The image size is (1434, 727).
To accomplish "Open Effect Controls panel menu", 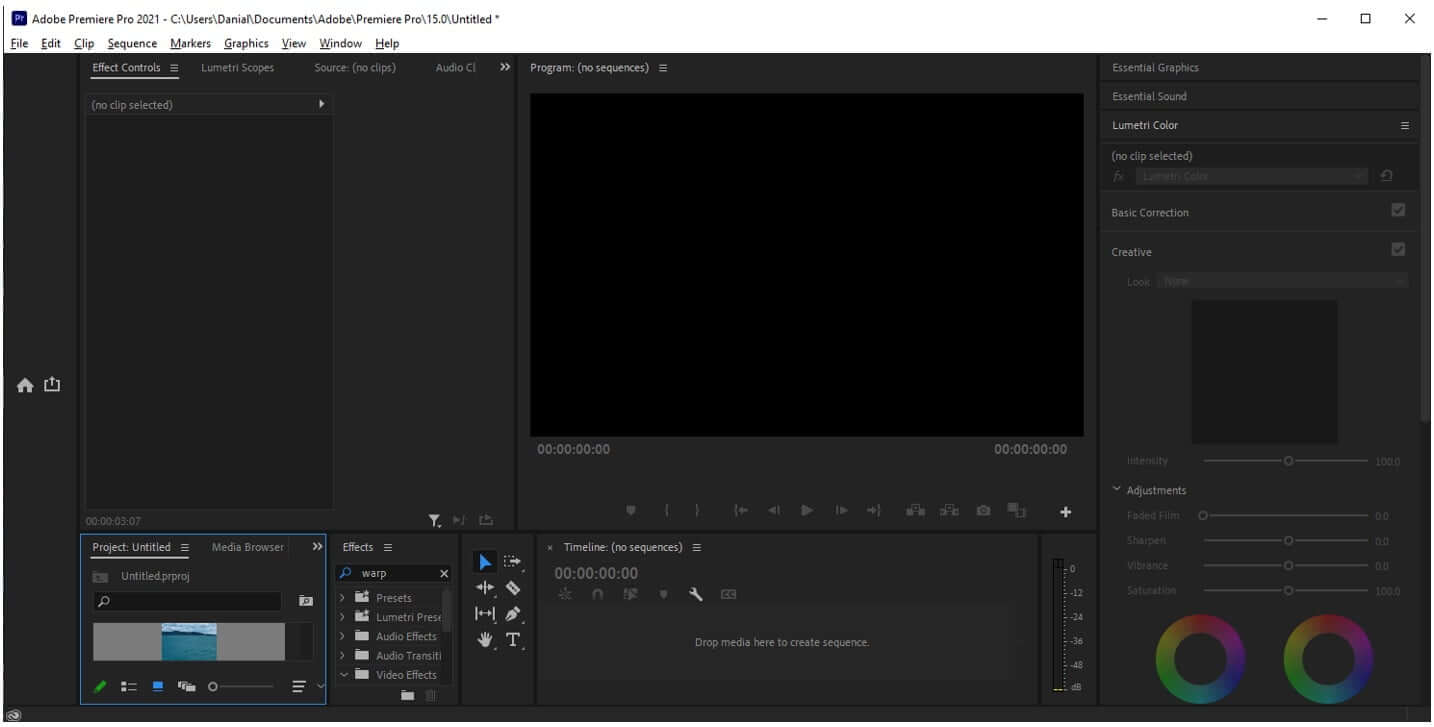I will 174,68.
